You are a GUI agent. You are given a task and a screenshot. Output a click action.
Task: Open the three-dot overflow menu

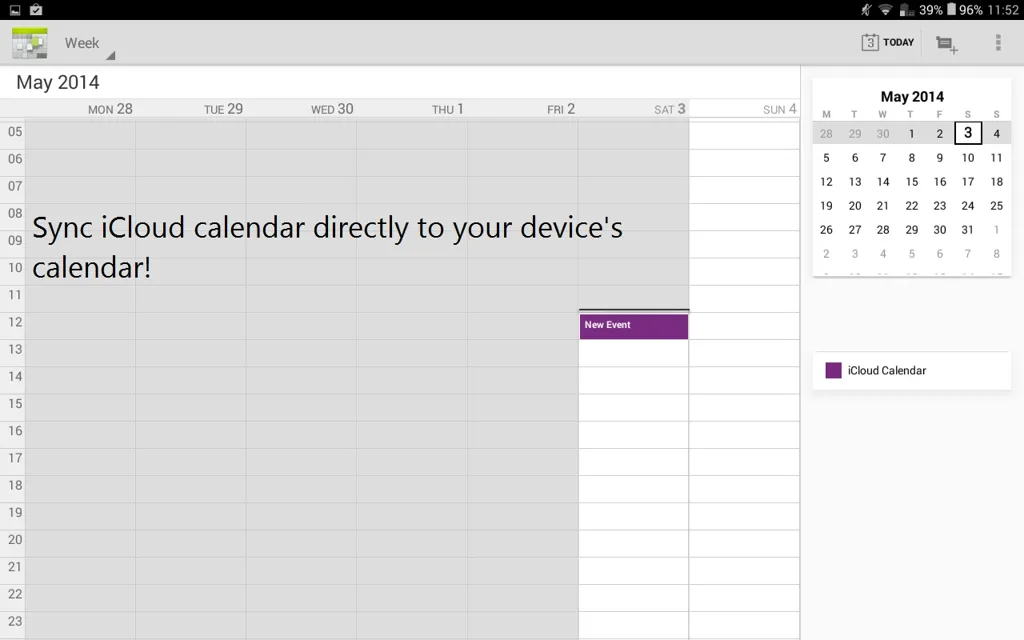pos(997,43)
